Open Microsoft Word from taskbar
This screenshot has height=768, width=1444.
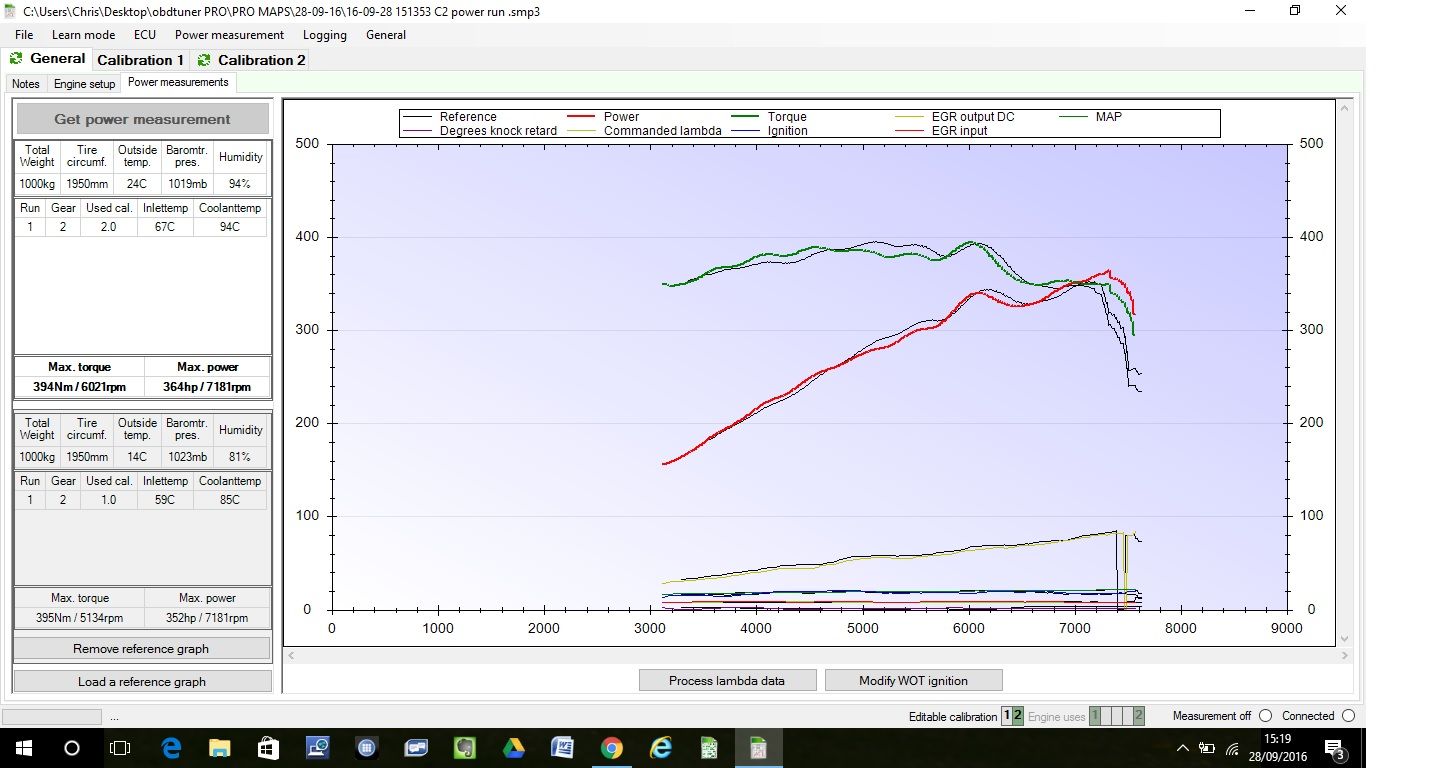pyautogui.click(x=563, y=748)
